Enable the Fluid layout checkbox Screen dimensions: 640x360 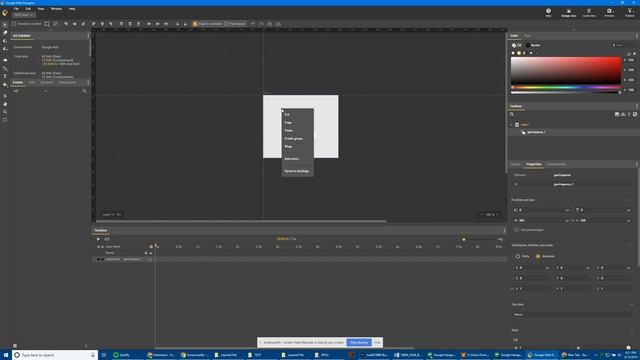(227, 24)
